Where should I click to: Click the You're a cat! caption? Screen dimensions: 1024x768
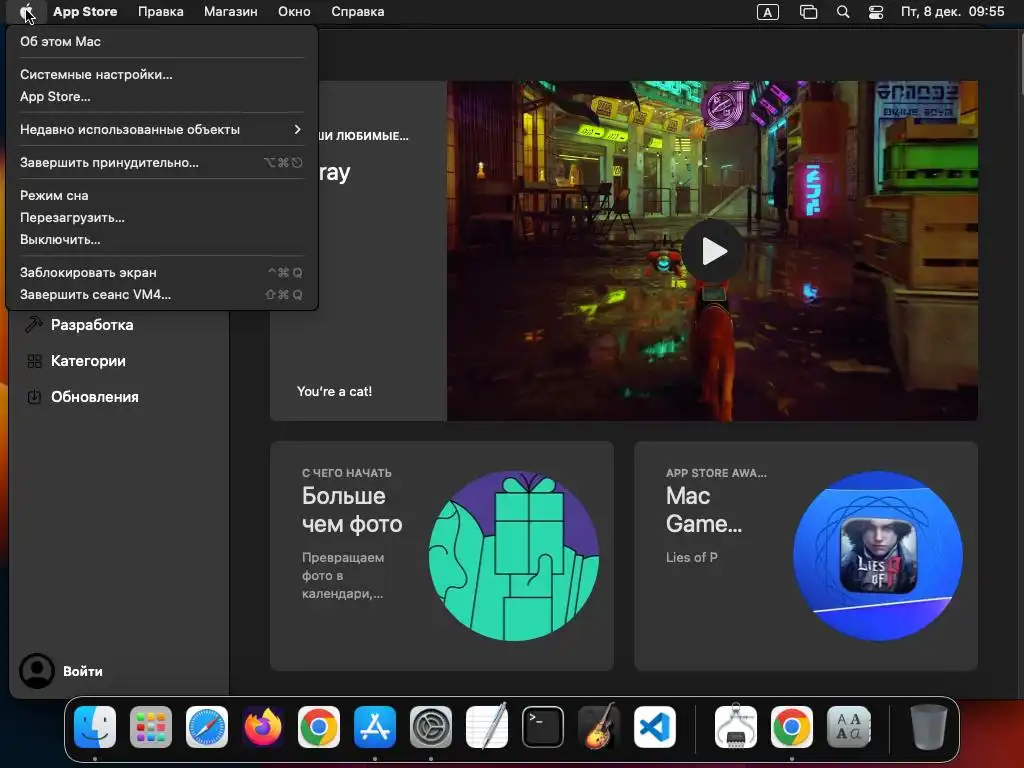(x=334, y=392)
